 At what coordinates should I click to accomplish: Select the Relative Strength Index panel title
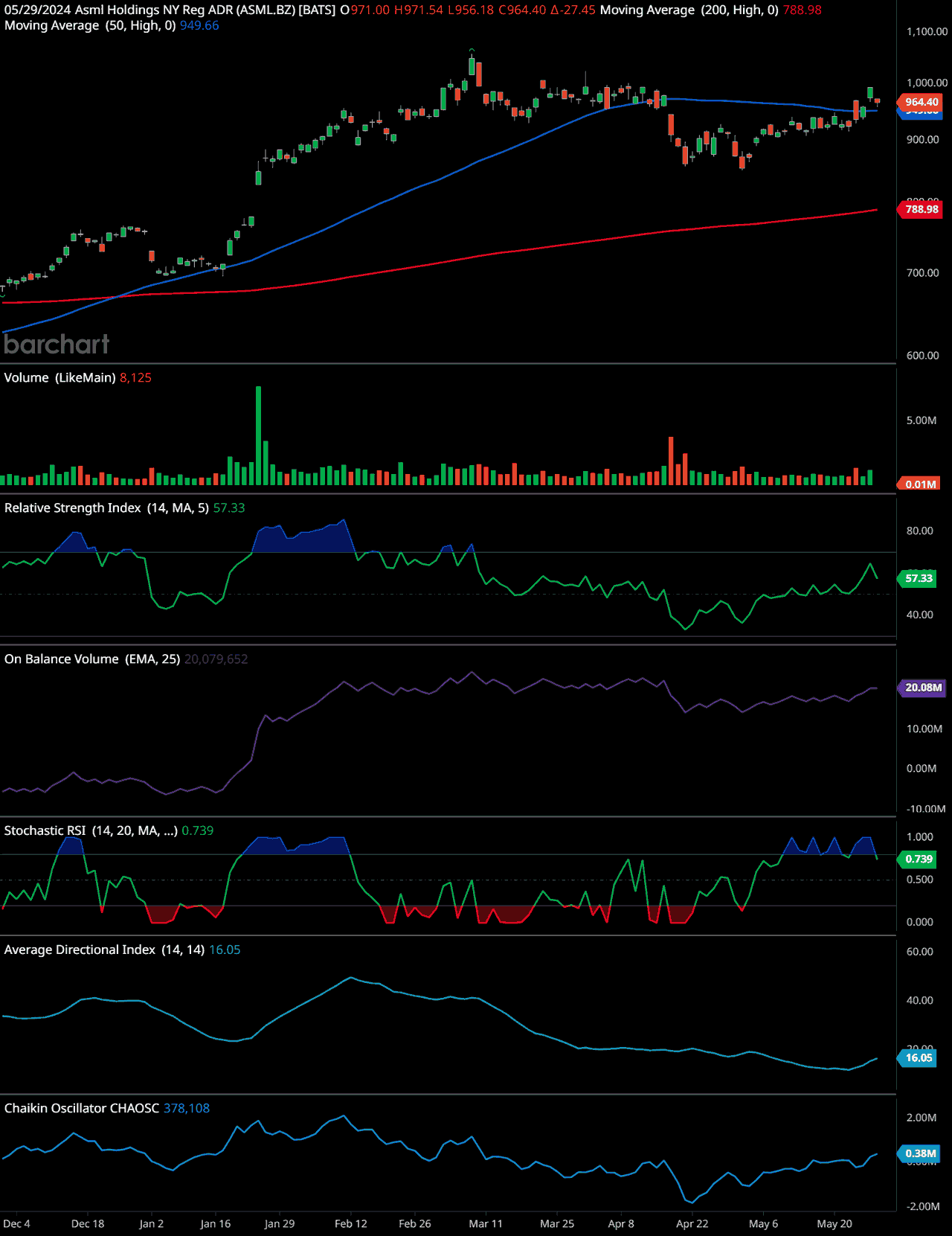tap(72, 507)
